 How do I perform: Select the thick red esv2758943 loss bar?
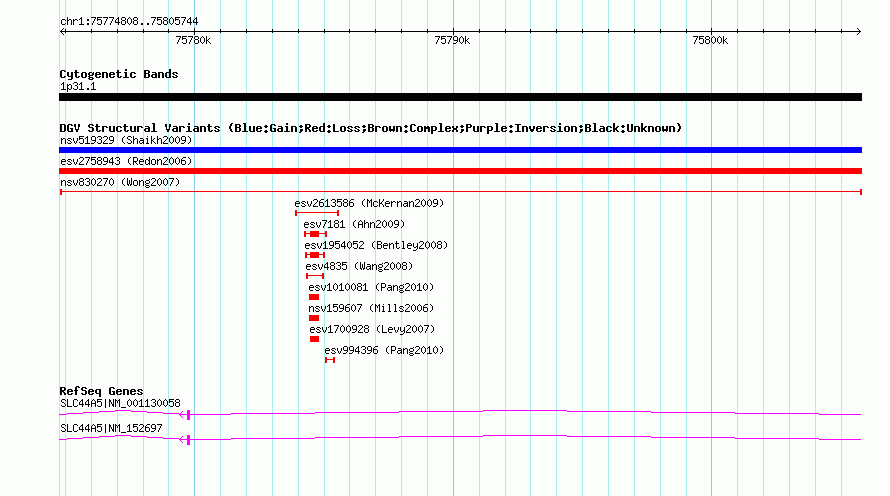(460, 171)
